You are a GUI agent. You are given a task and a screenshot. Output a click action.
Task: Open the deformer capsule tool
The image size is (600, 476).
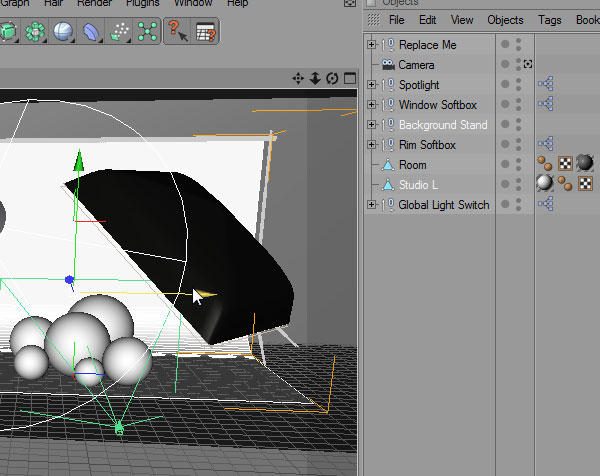(x=91, y=31)
